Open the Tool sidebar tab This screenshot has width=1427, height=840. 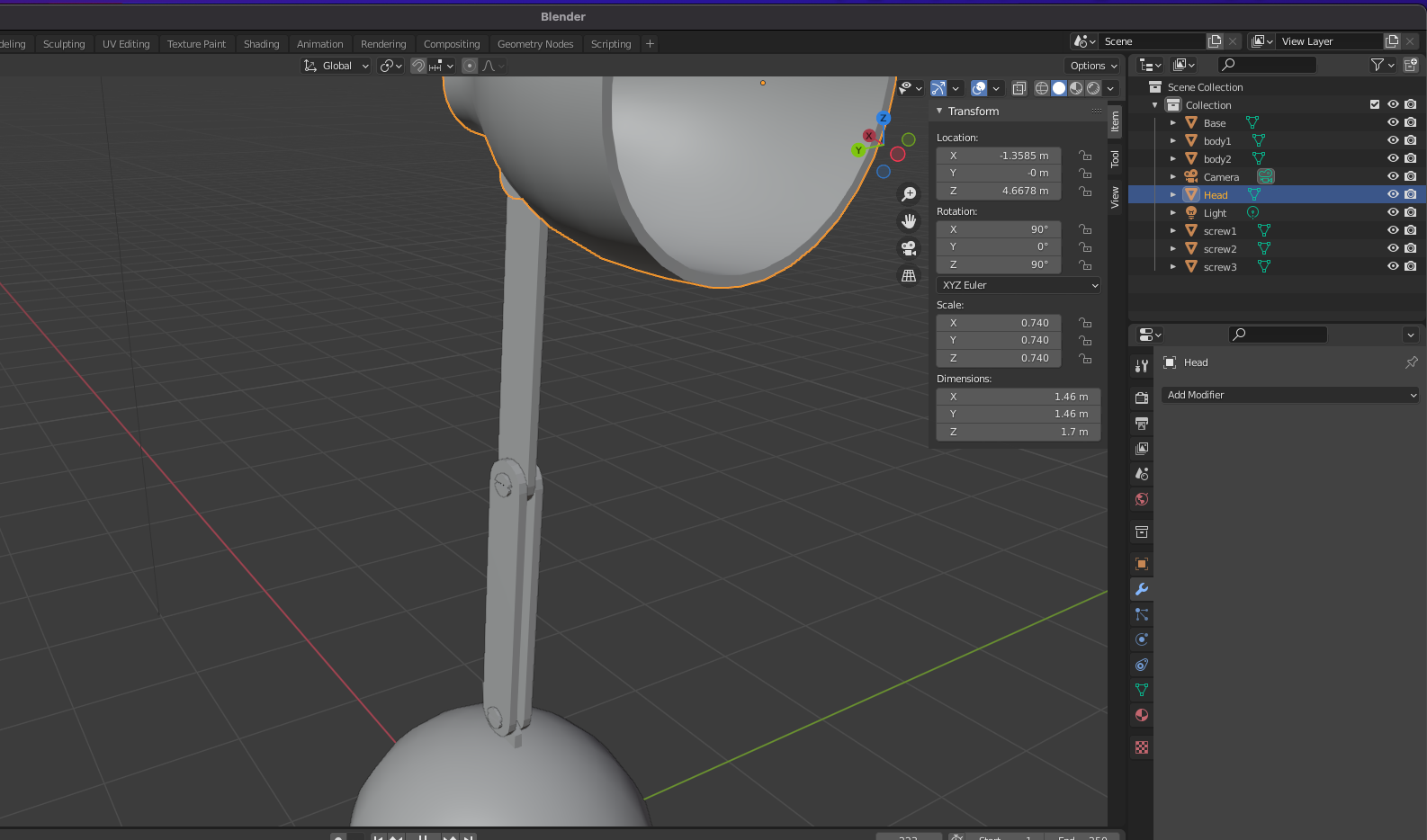(x=1115, y=159)
